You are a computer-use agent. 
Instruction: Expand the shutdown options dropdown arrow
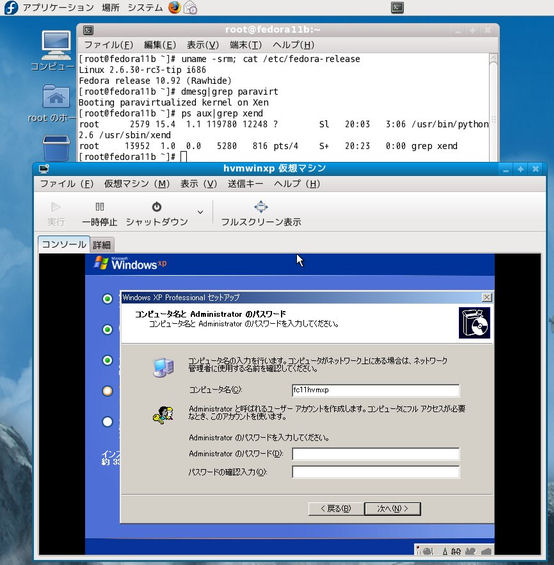(x=200, y=212)
